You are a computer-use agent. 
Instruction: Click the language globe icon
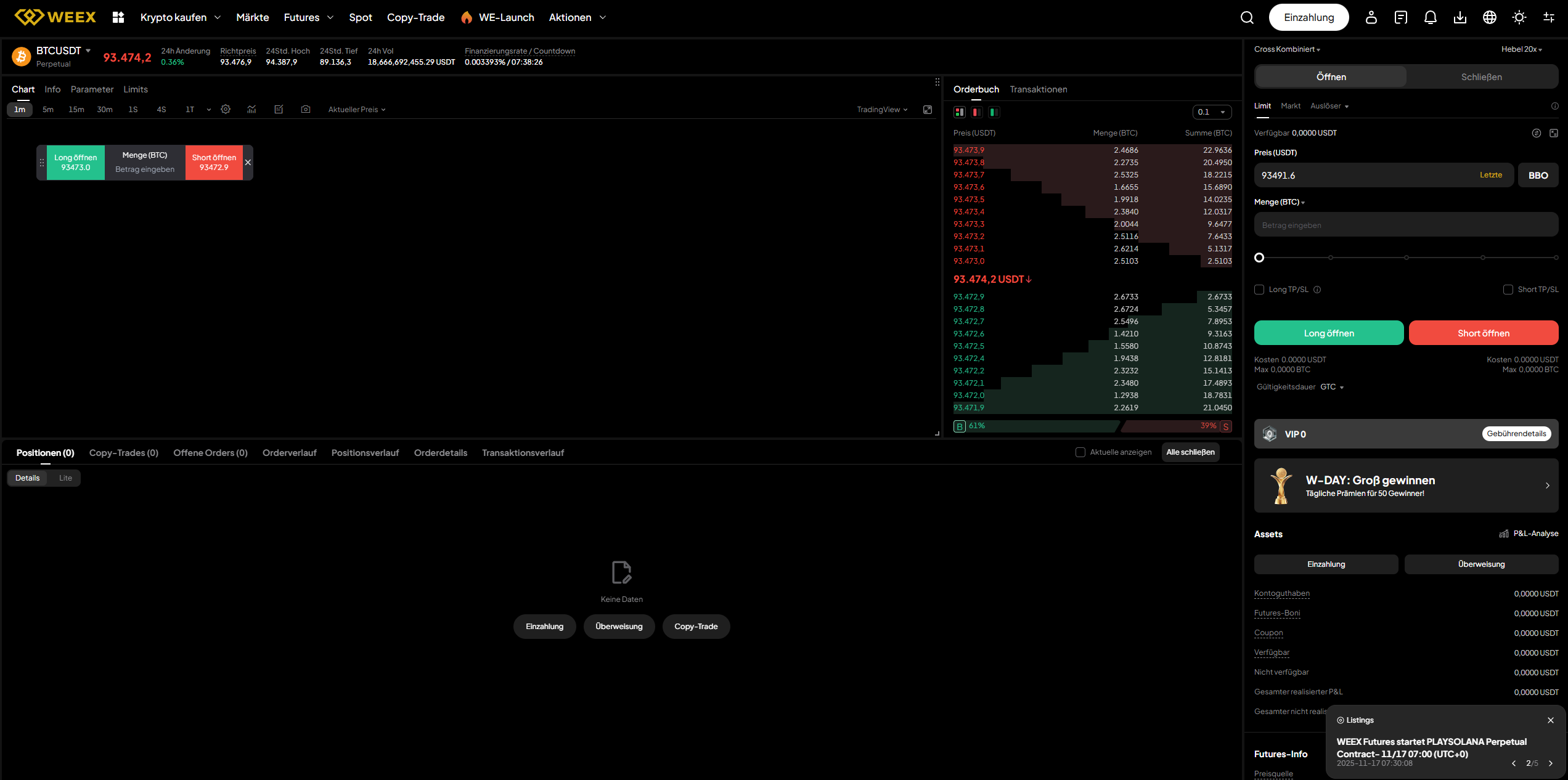pos(1490,17)
